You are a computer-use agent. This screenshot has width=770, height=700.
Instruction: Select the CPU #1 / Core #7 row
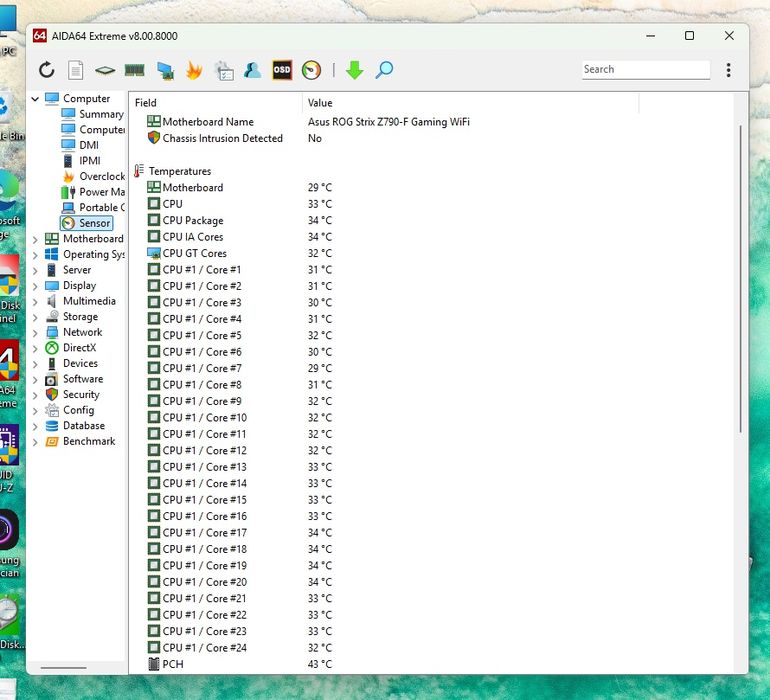tap(384, 368)
